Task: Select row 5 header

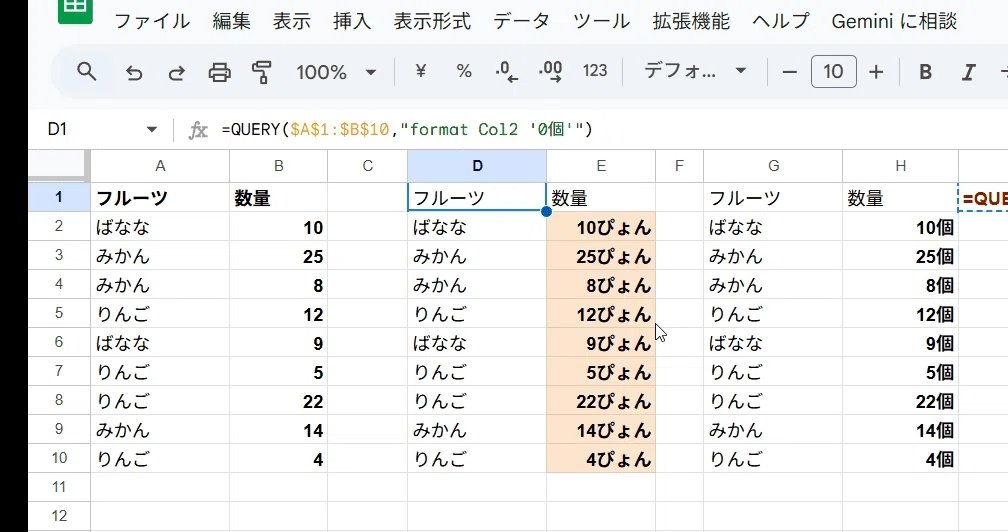Action: pyautogui.click(x=59, y=314)
